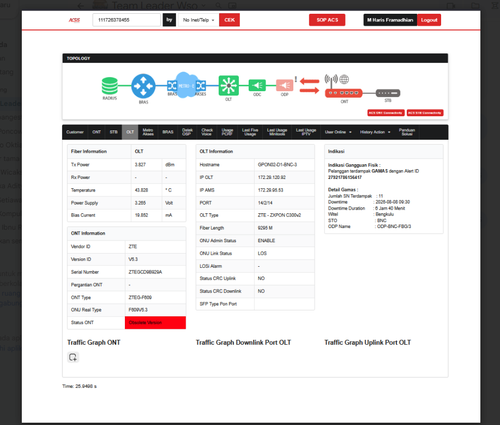Viewport: 500px width, 425px height.
Task: Open the Check Voice tab
Action: (207, 132)
